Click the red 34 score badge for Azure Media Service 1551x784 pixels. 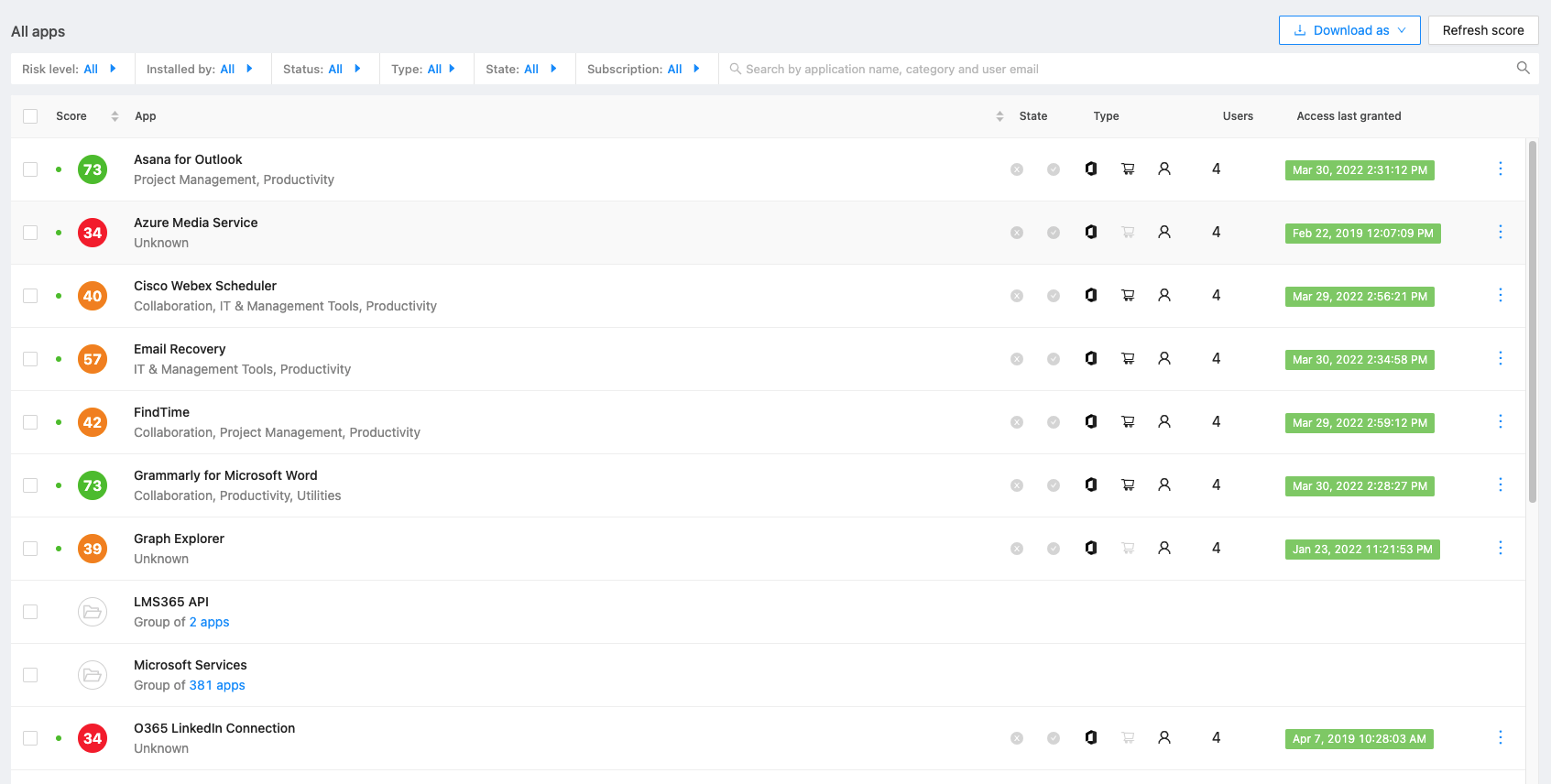(93, 233)
